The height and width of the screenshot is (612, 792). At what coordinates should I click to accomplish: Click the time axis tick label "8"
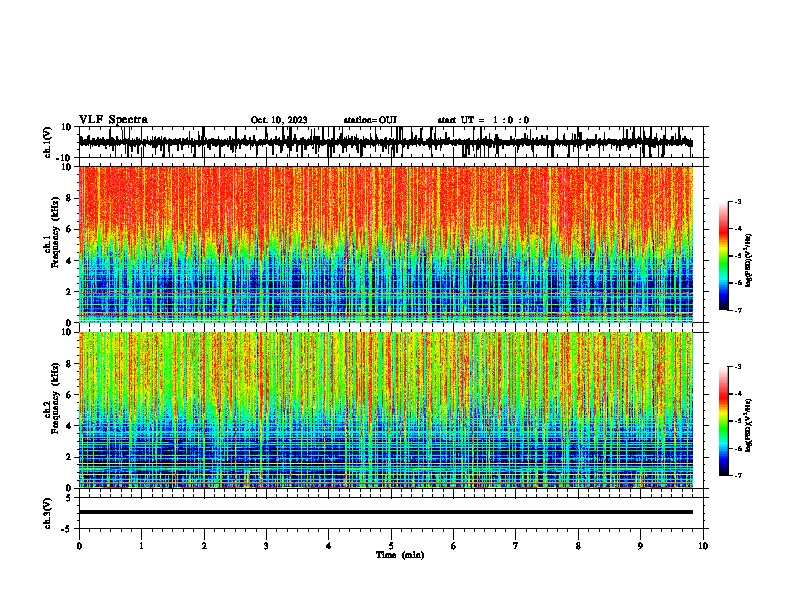tap(578, 546)
